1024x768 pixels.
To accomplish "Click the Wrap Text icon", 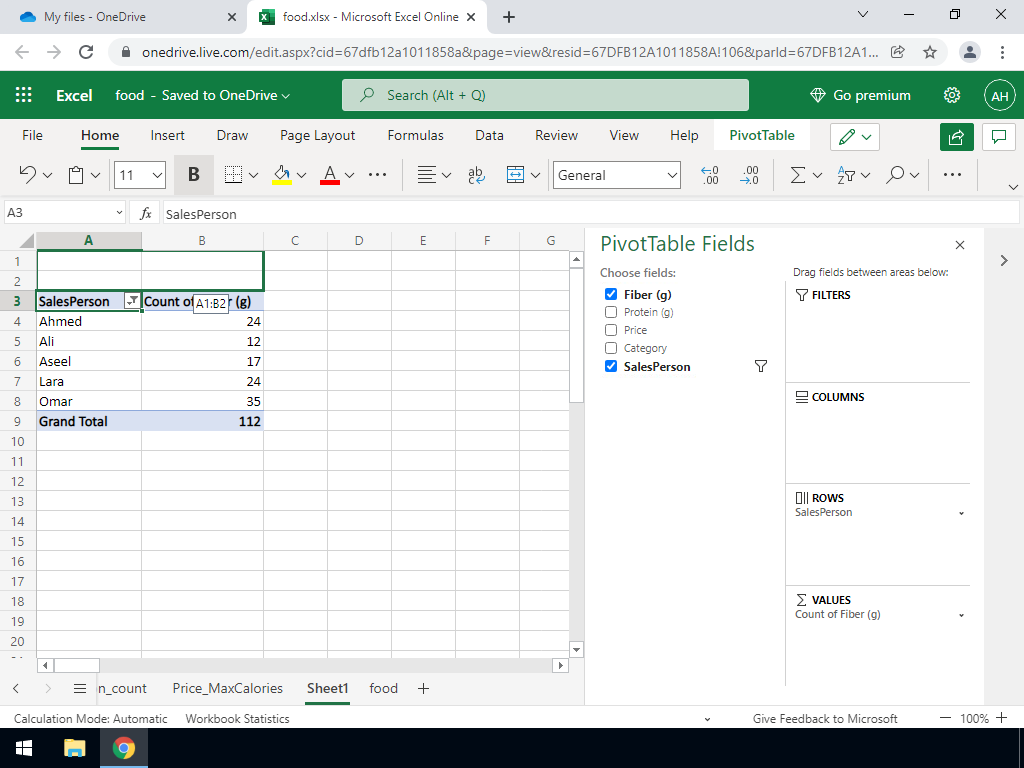I will 476,175.
